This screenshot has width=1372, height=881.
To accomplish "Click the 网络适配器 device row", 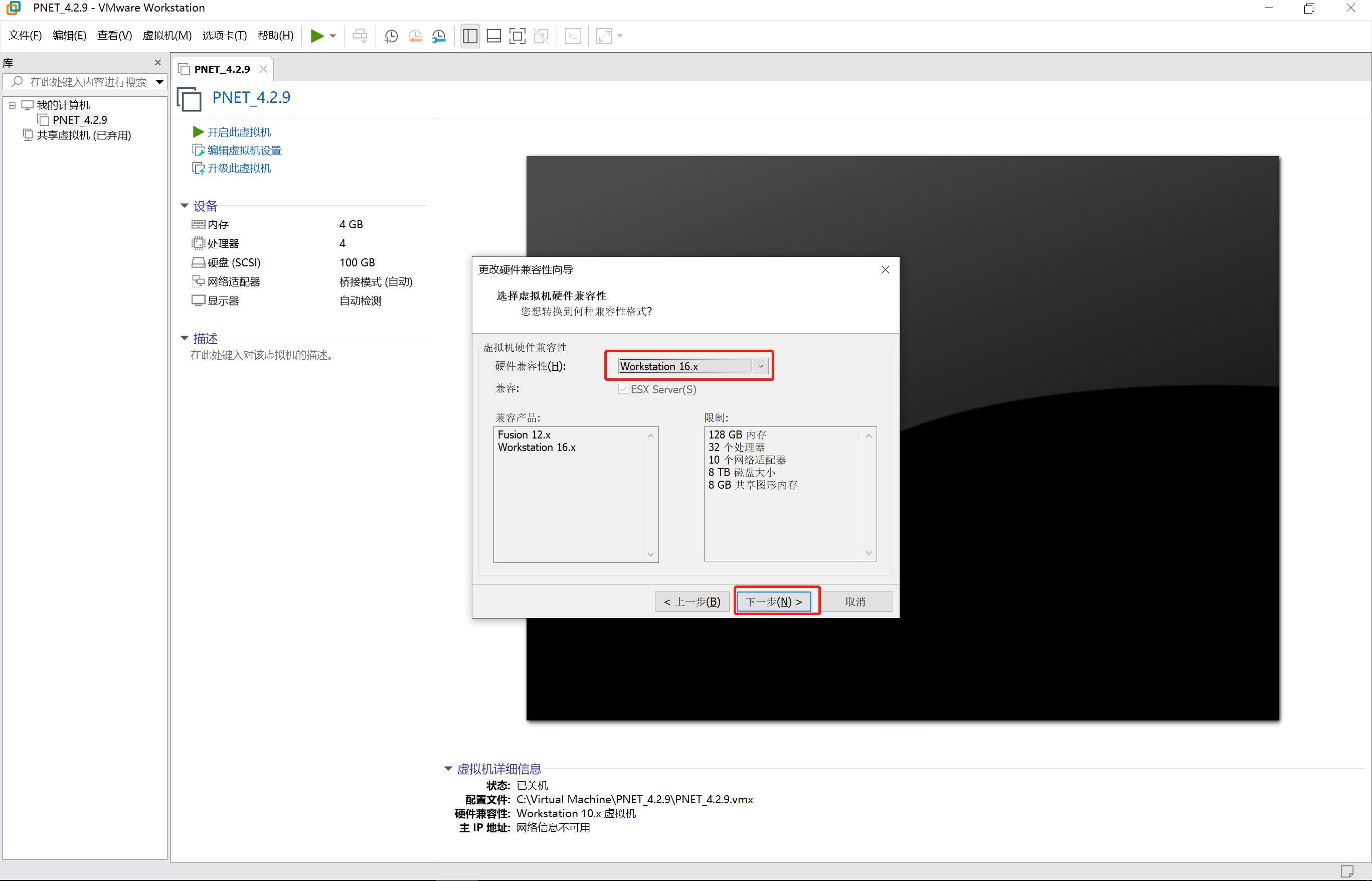I will 309,281.
